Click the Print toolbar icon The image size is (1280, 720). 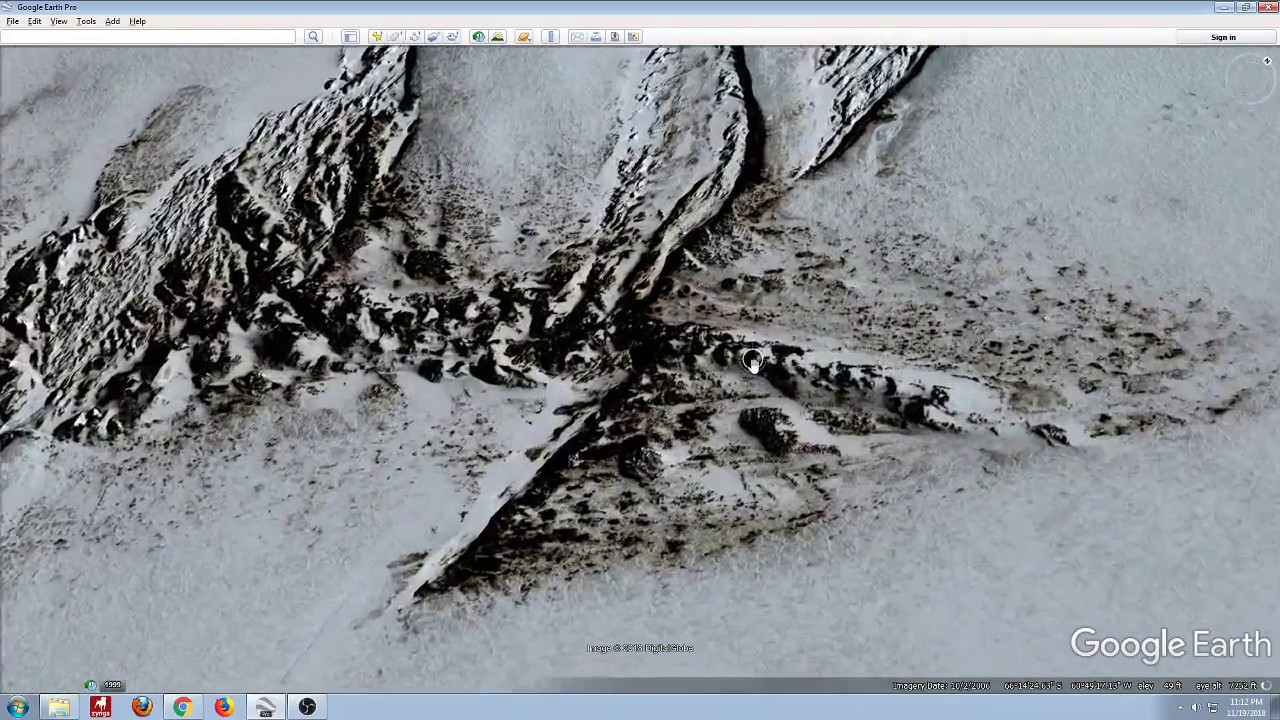click(x=596, y=37)
